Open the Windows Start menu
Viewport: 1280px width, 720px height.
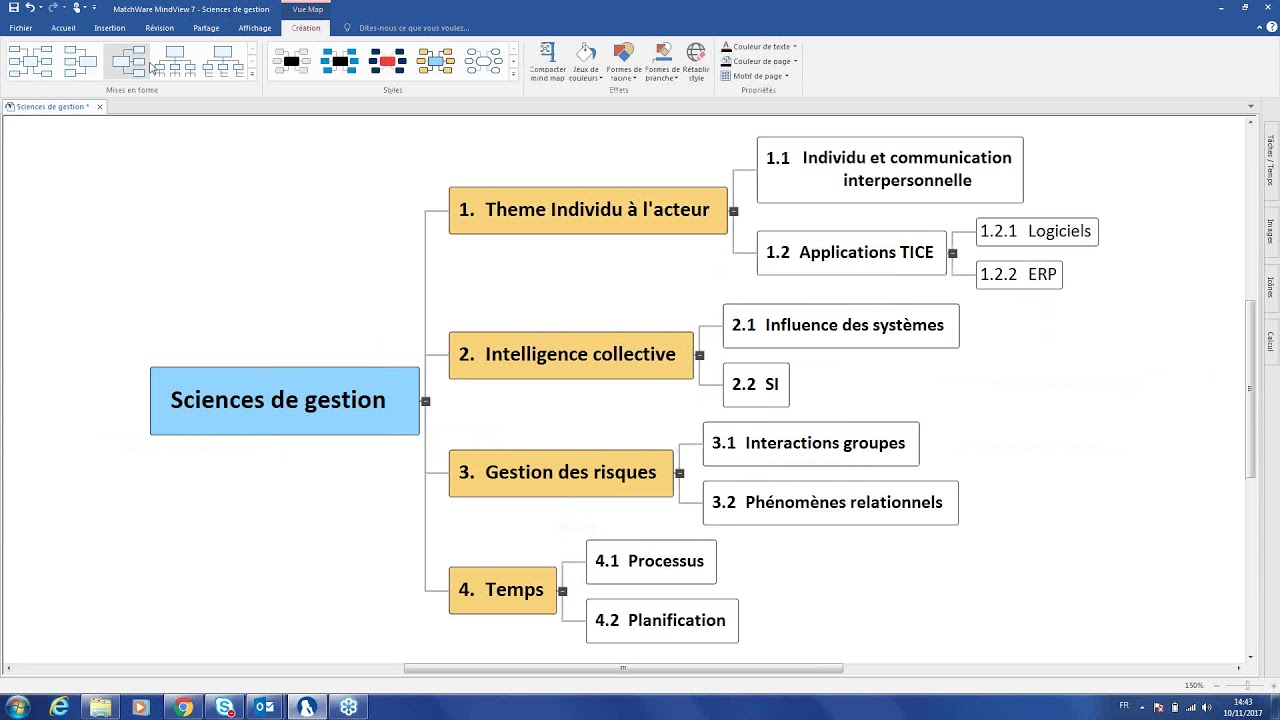18,707
